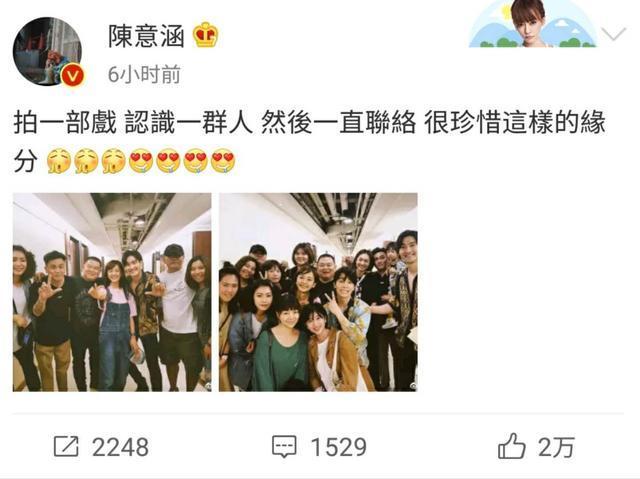This screenshot has width=640, height=479.
Task: Like the post with thumbs-up icon
Action: (512, 446)
